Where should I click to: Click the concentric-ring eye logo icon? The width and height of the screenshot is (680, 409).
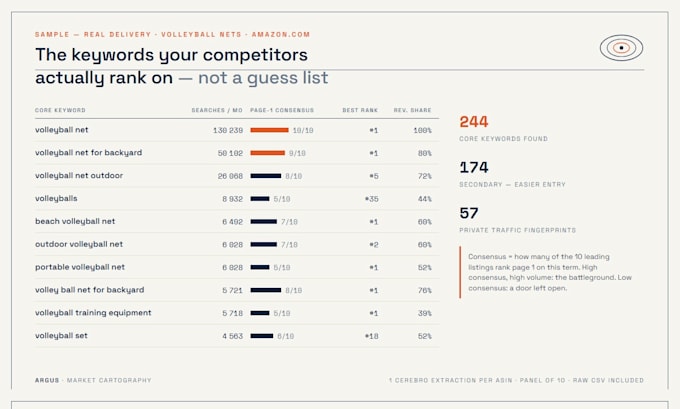pyautogui.click(x=621, y=48)
